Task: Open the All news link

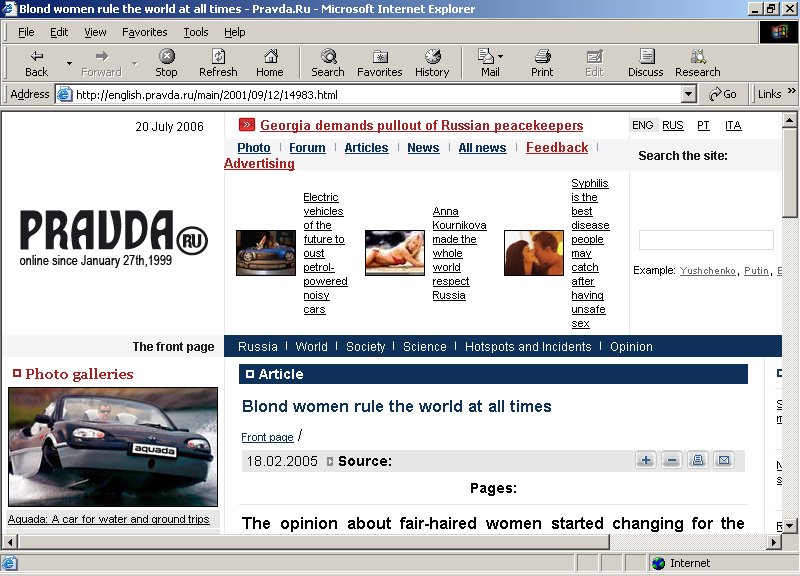Action: (x=482, y=147)
